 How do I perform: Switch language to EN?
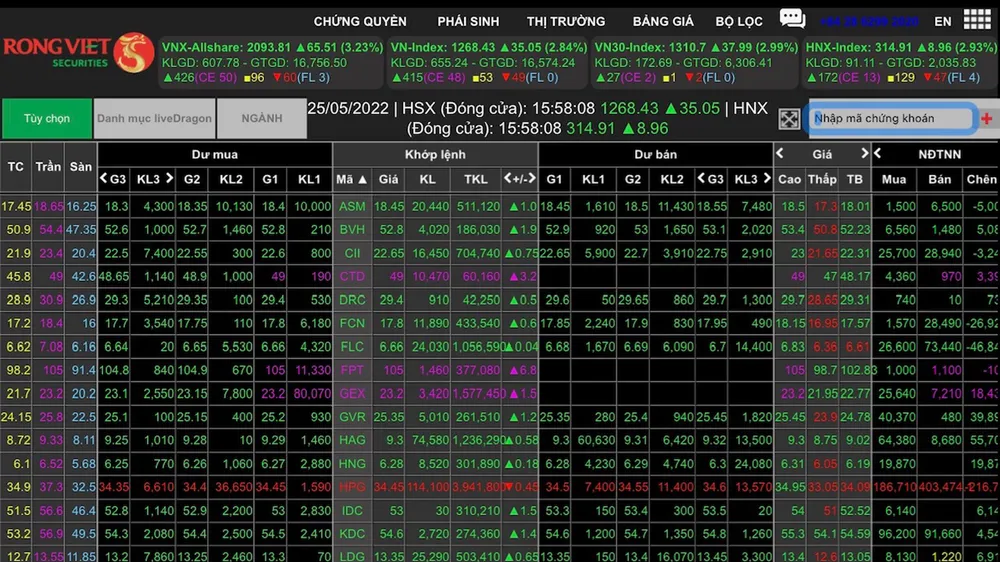pyautogui.click(x=943, y=21)
